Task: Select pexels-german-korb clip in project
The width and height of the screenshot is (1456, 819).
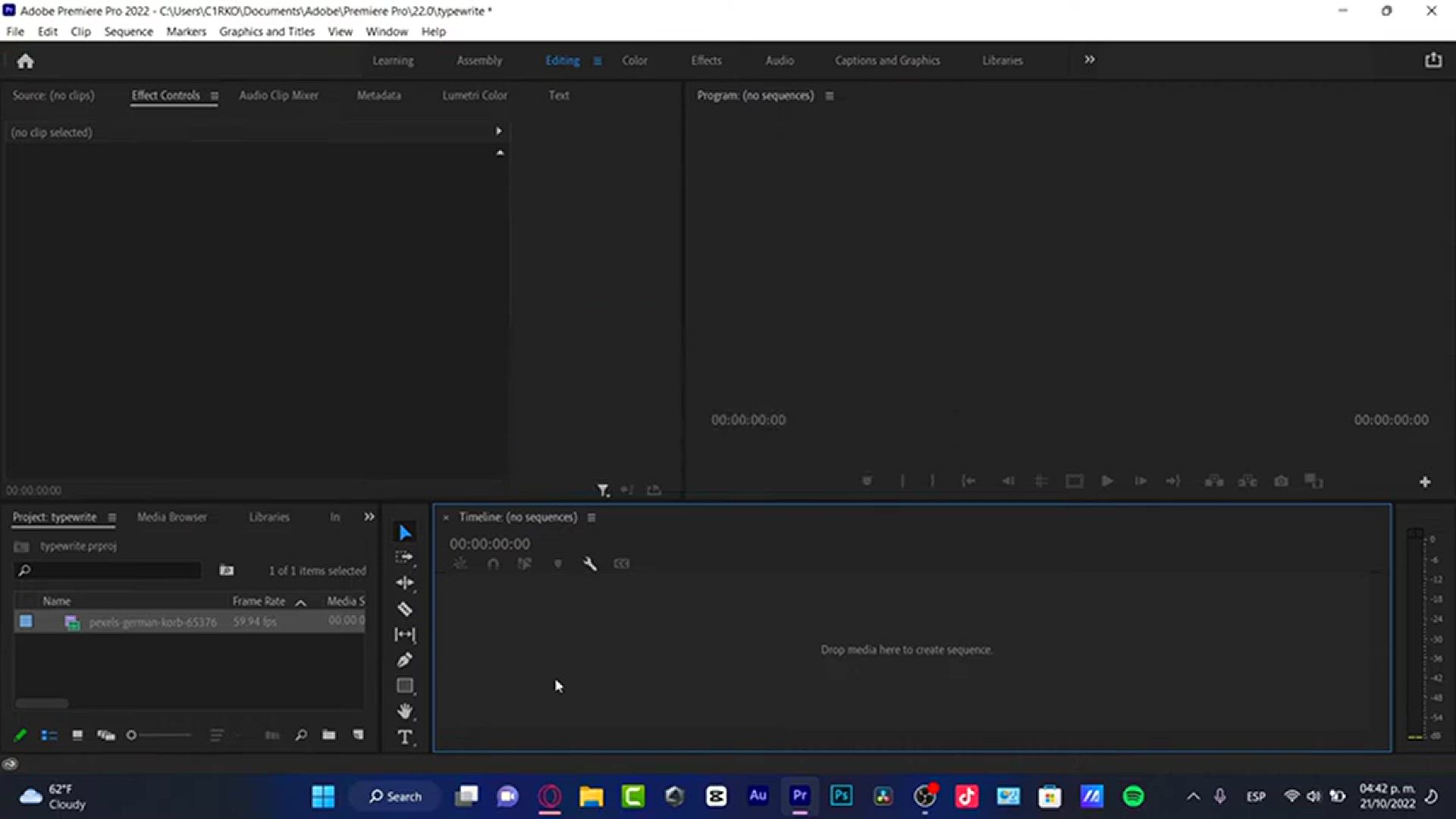Action: point(152,622)
